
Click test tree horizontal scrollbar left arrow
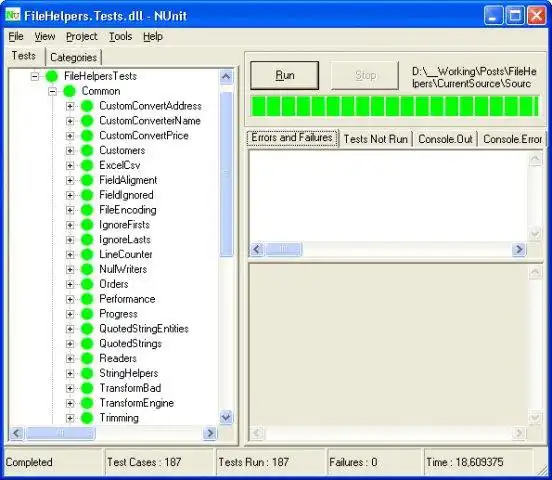[17, 433]
